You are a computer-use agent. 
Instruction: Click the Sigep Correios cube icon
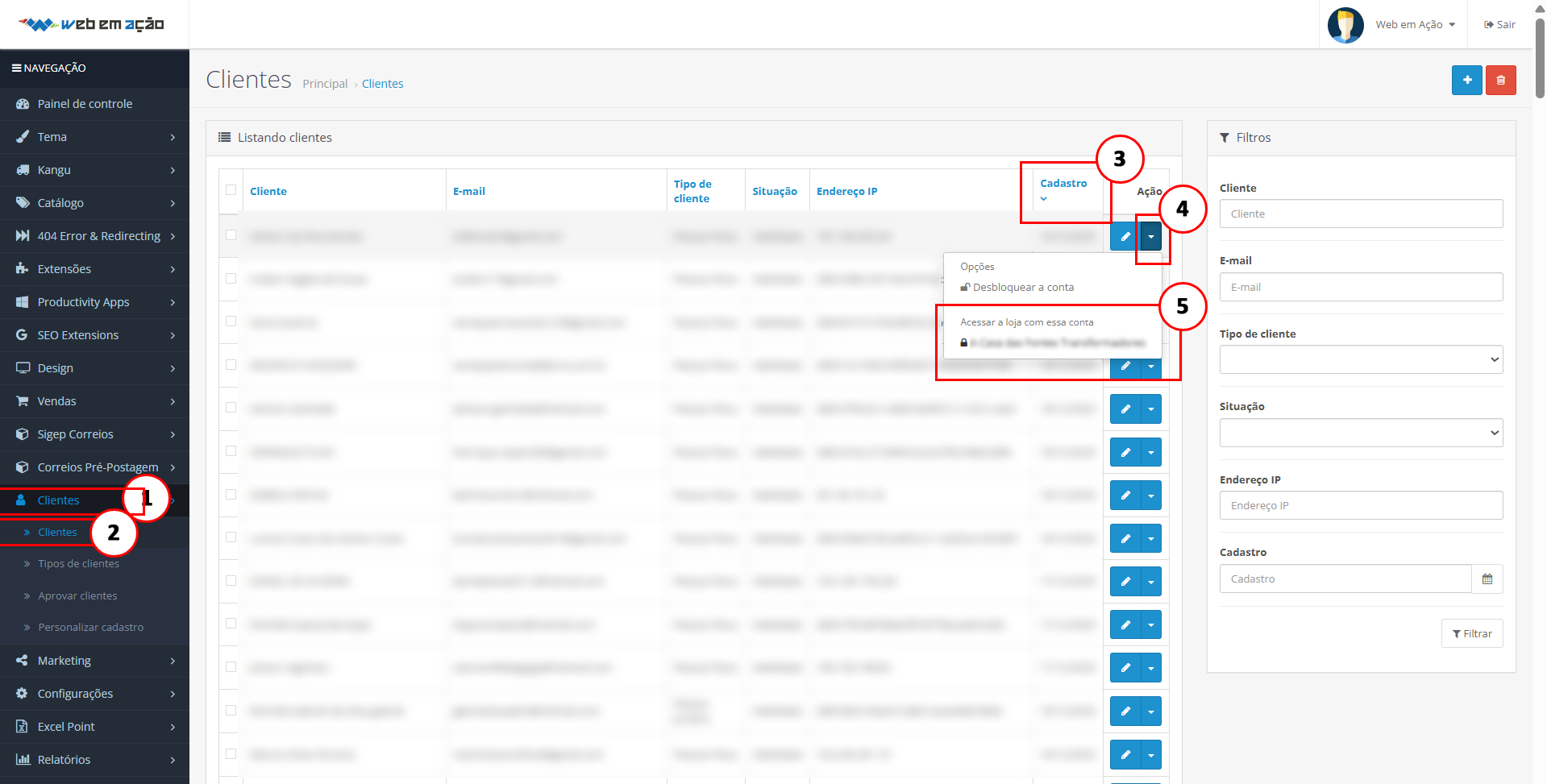(23, 434)
